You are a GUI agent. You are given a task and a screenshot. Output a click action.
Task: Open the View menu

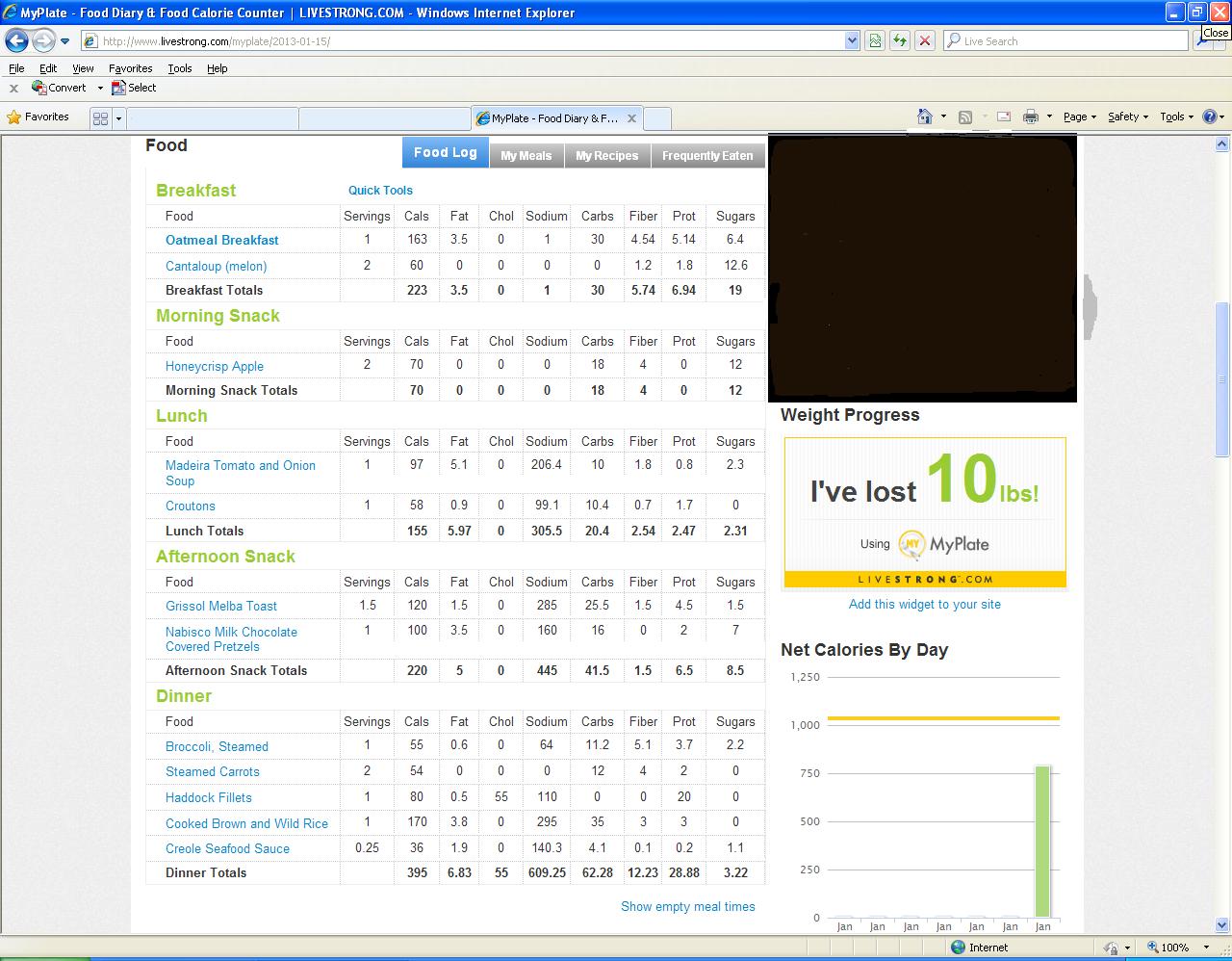click(83, 68)
